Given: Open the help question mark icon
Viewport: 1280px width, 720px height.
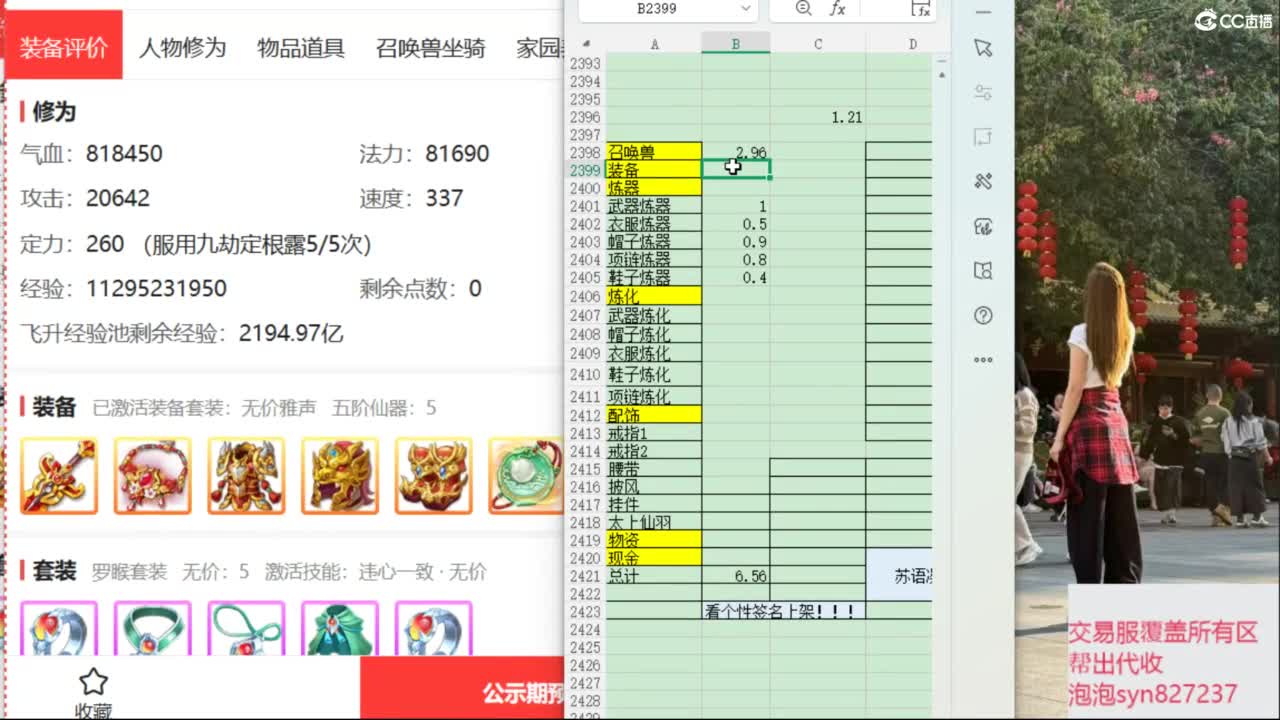Looking at the screenshot, I should [x=983, y=315].
